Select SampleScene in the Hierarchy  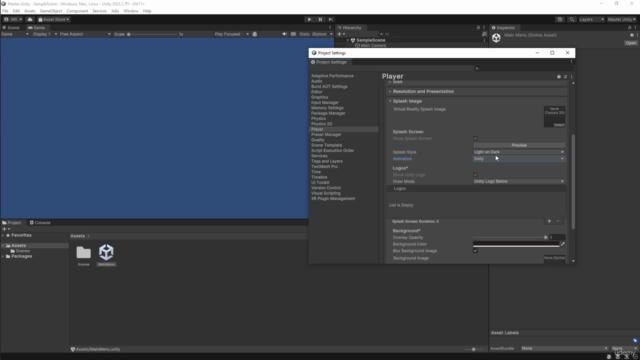click(370, 40)
